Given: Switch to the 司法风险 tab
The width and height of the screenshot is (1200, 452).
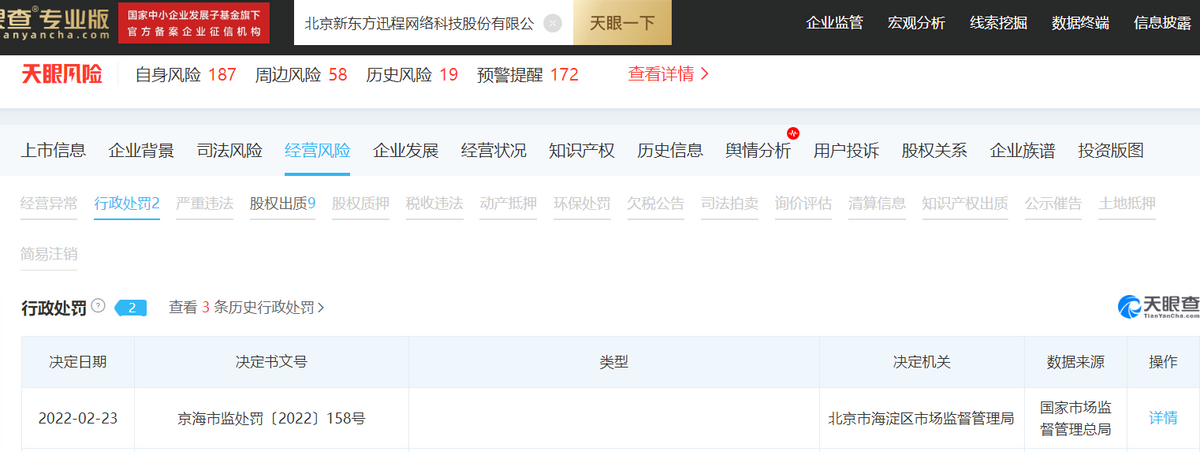Looking at the screenshot, I should click(x=230, y=150).
